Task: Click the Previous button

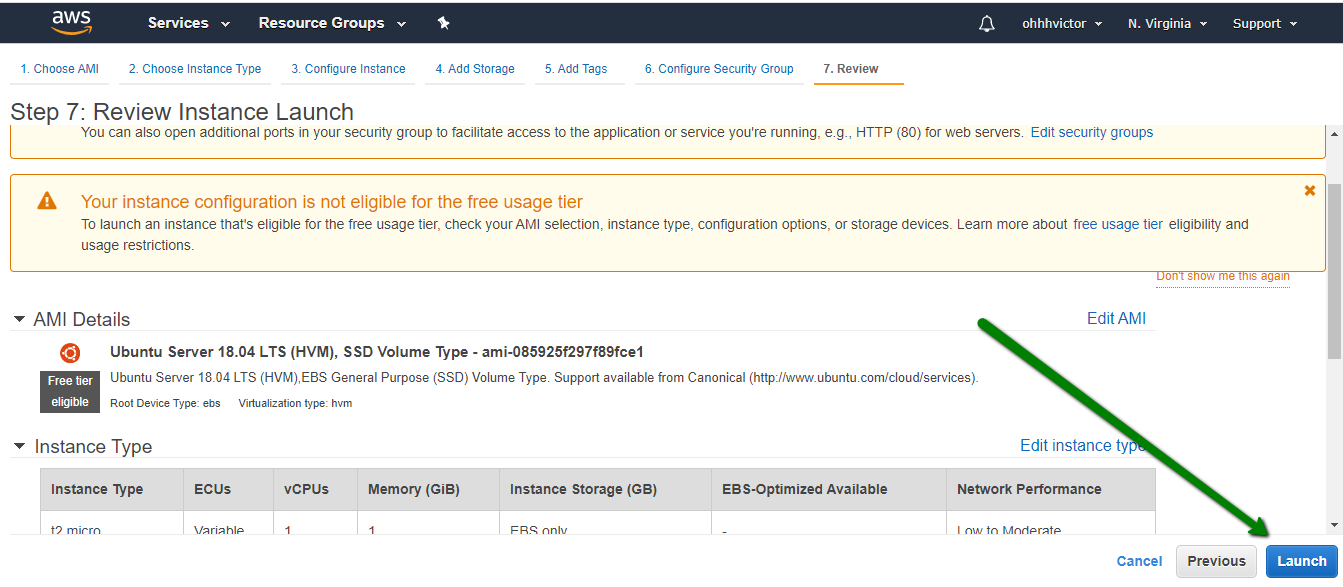Action: [x=1216, y=561]
